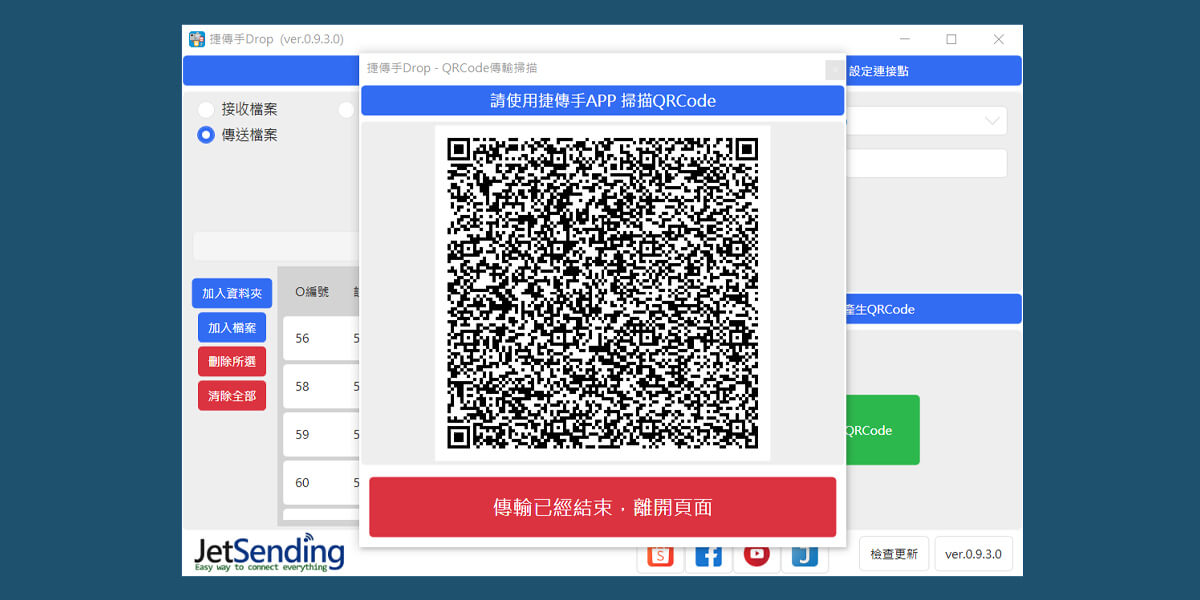Click the 請使用捷傳手APP 掃描QRCode banner

pyautogui.click(x=603, y=101)
